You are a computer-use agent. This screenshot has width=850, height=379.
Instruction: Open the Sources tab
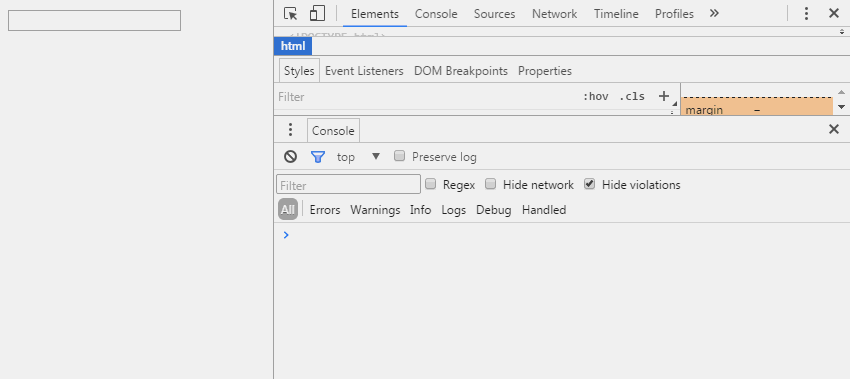click(494, 14)
